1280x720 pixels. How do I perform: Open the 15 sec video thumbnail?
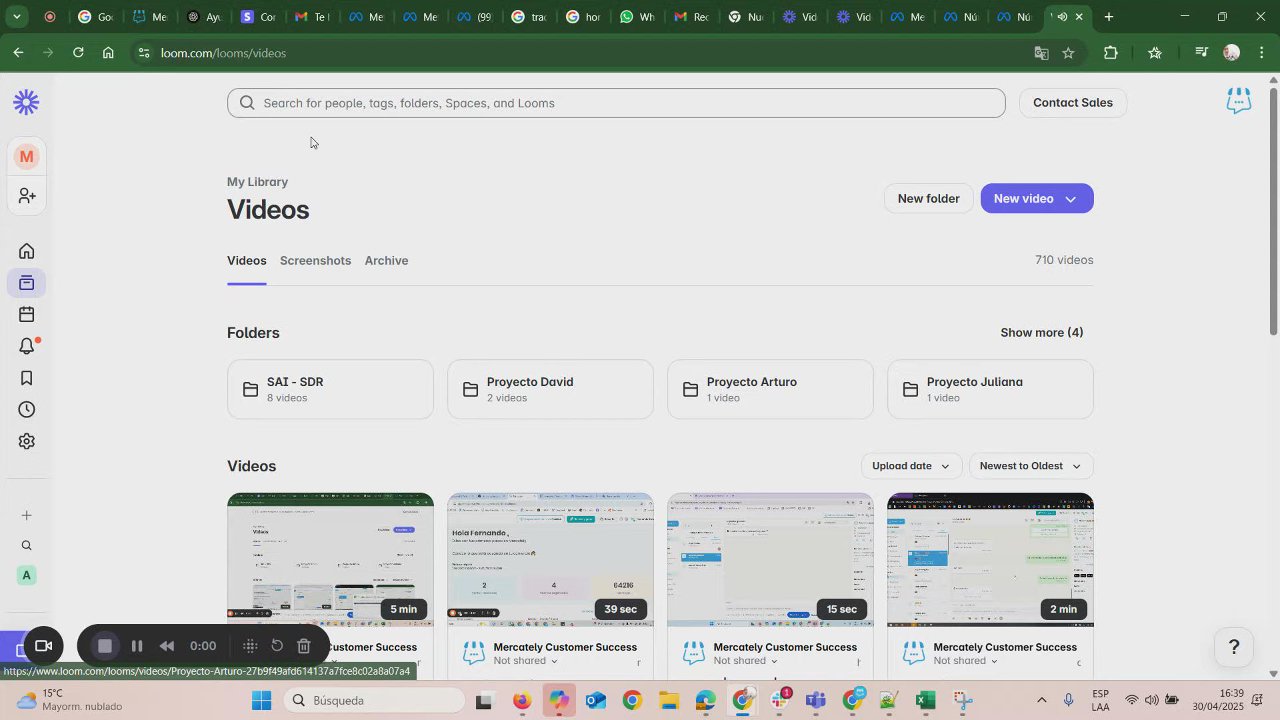(770, 560)
